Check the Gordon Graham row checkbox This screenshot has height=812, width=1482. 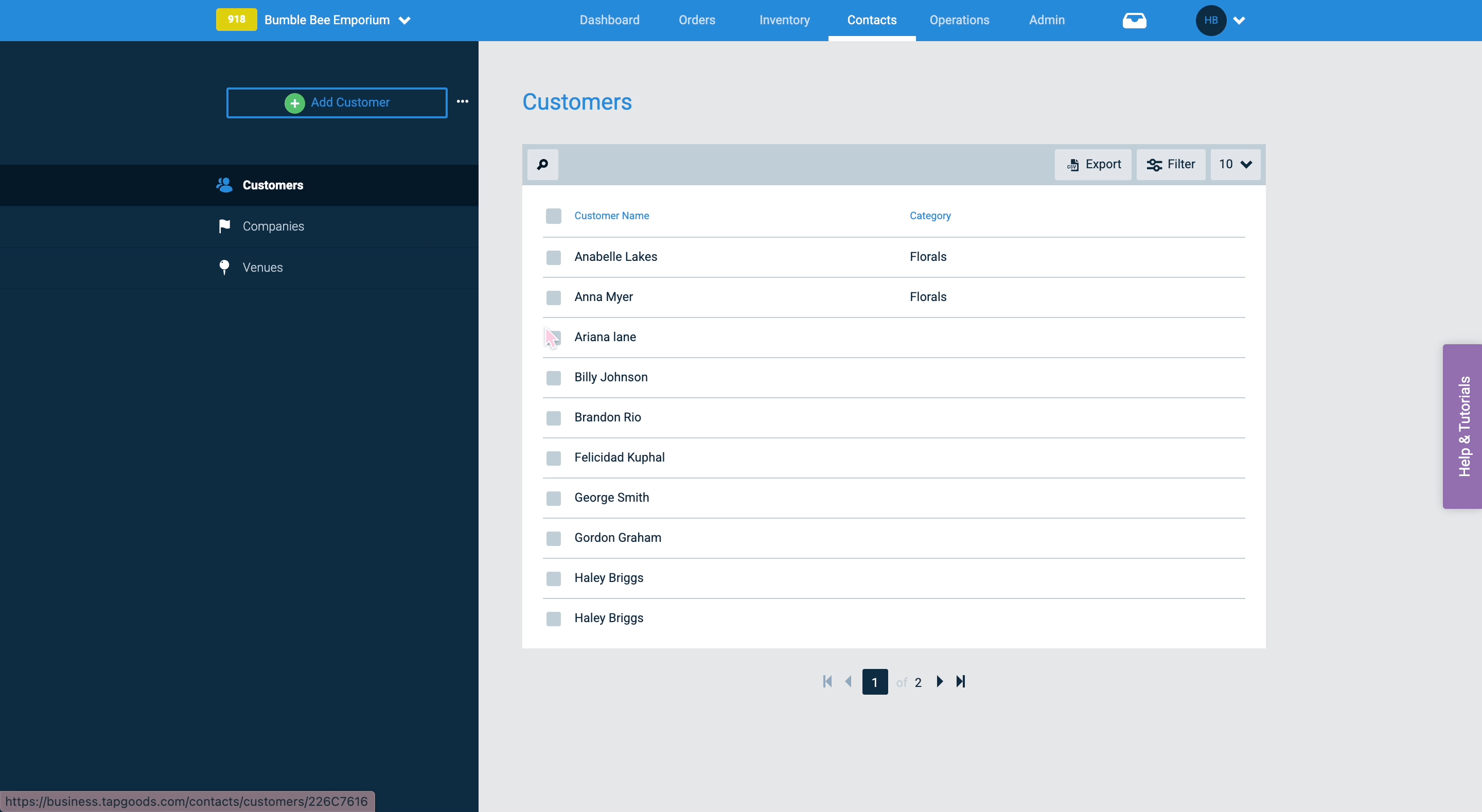553,538
